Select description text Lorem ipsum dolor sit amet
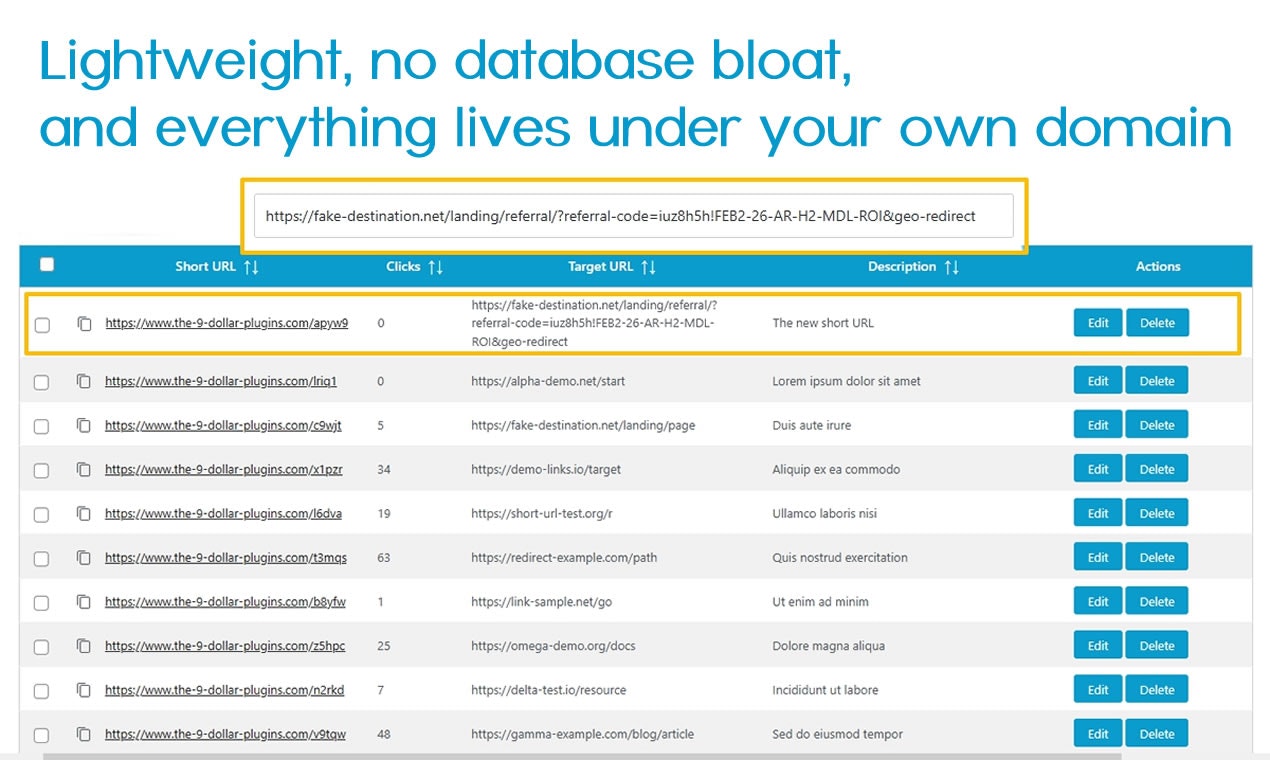Image resolution: width=1270 pixels, height=760 pixels. click(846, 381)
